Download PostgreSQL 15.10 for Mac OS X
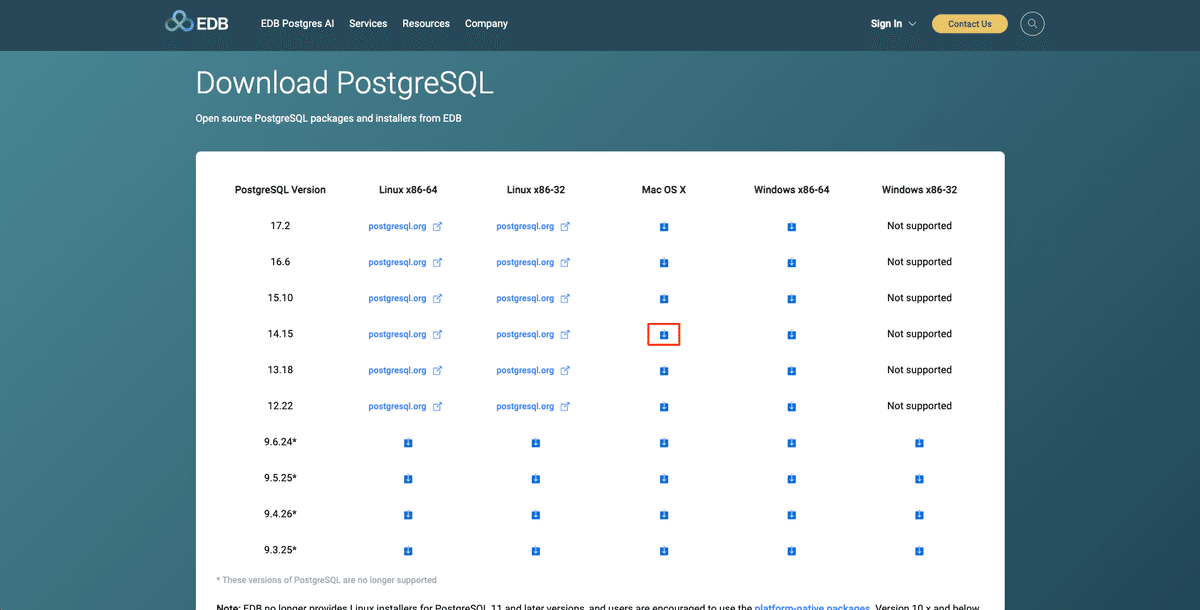 (664, 299)
